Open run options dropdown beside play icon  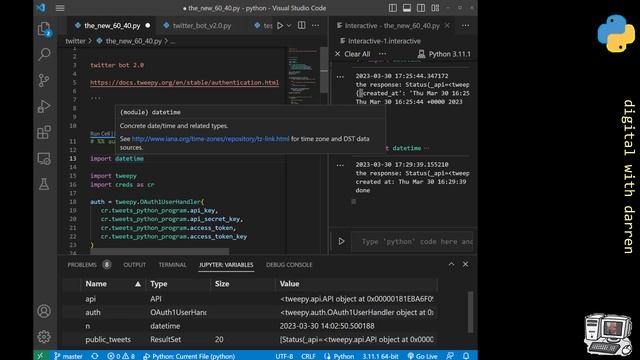(x=289, y=25)
